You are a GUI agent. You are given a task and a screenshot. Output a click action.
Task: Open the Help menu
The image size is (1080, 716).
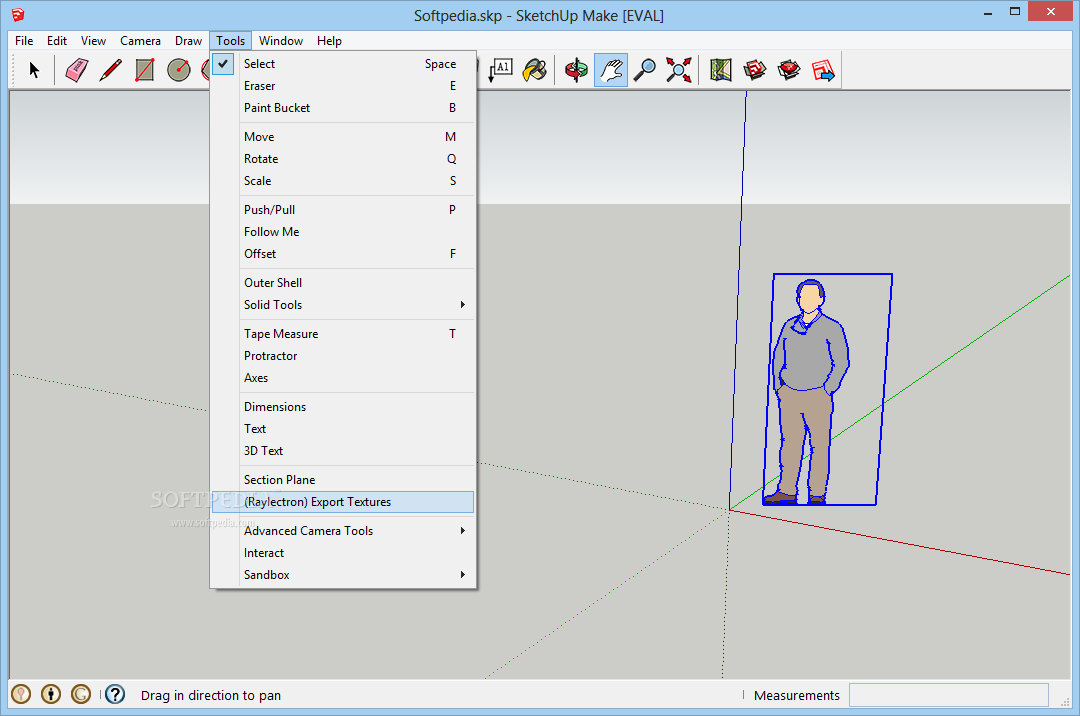pos(329,41)
